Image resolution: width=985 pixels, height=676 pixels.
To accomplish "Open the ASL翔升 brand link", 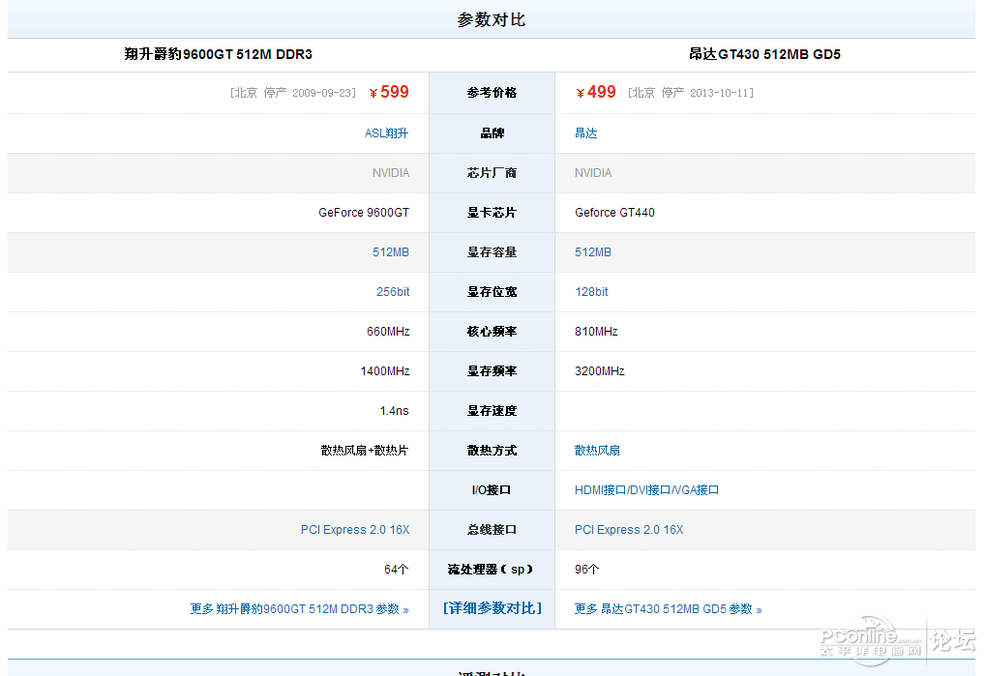I will tap(386, 133).
